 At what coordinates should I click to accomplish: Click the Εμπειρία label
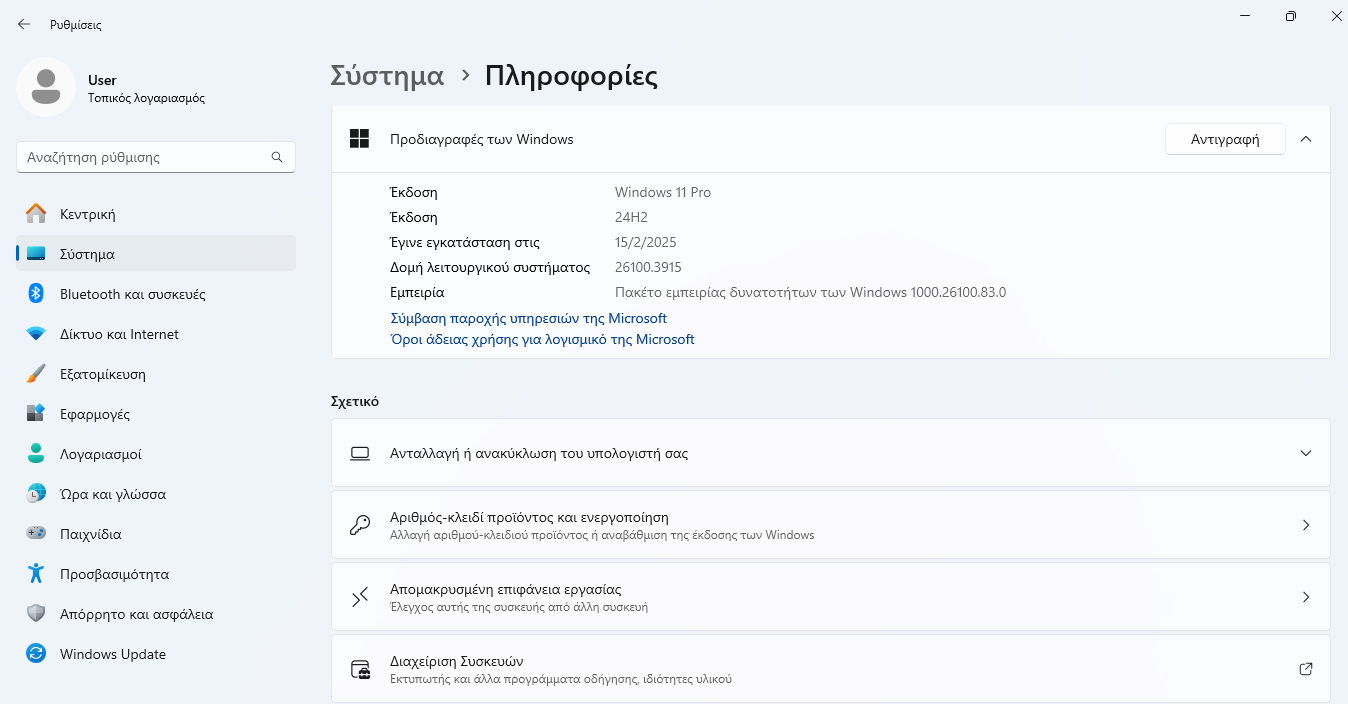pyautogui.click(x=417, y=292)
